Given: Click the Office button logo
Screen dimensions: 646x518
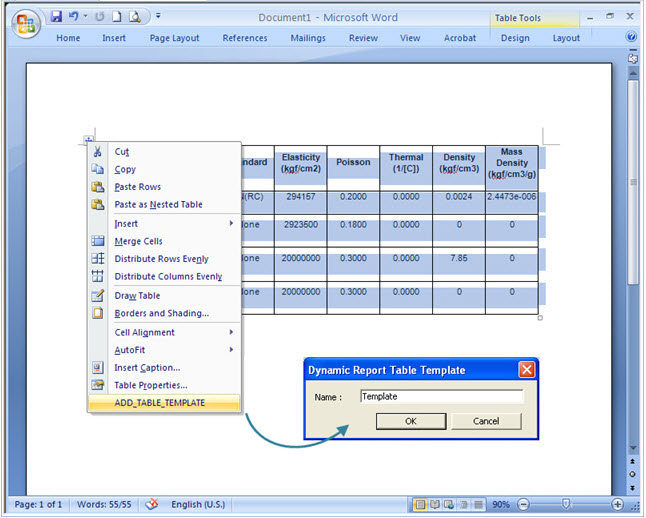Looking at the screenshot, I should pos(25,24).
